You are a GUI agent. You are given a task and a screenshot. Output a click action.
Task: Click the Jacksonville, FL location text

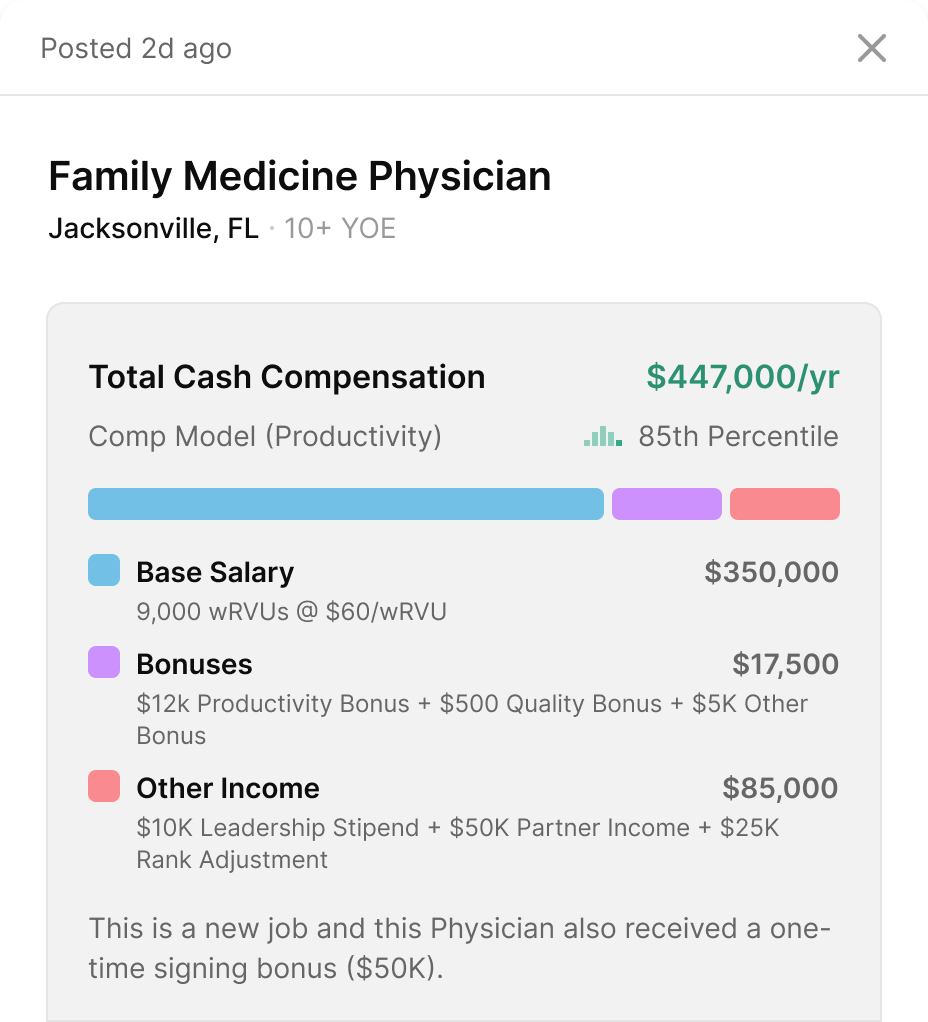(x=153, y=229)
